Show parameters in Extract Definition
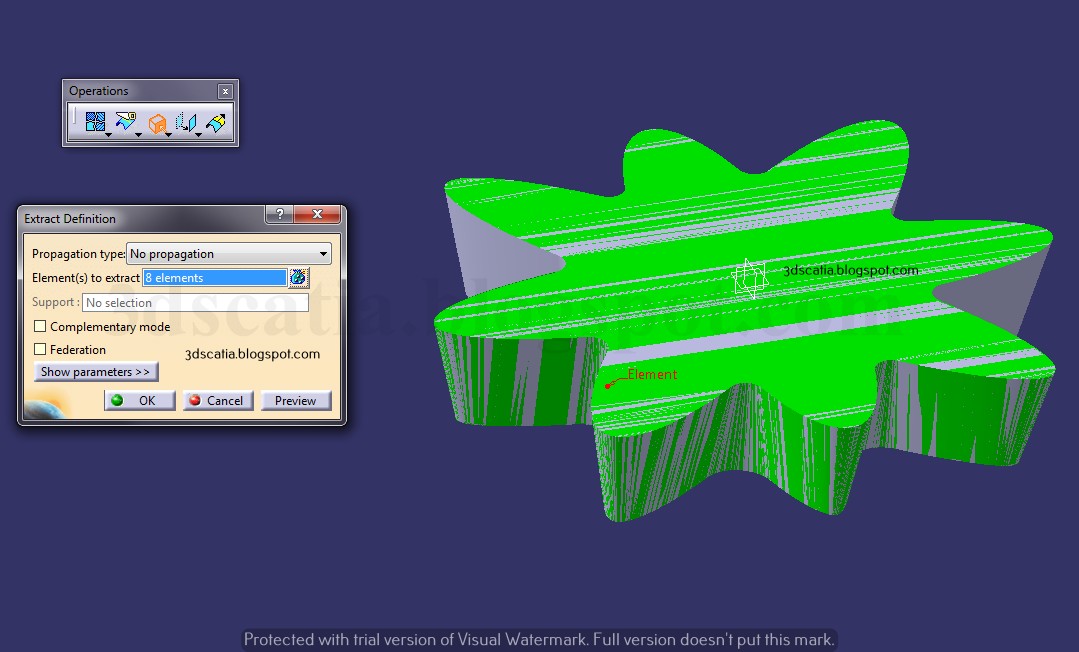The height and width of the screenshot is (652, 1079). click(95, 371)
